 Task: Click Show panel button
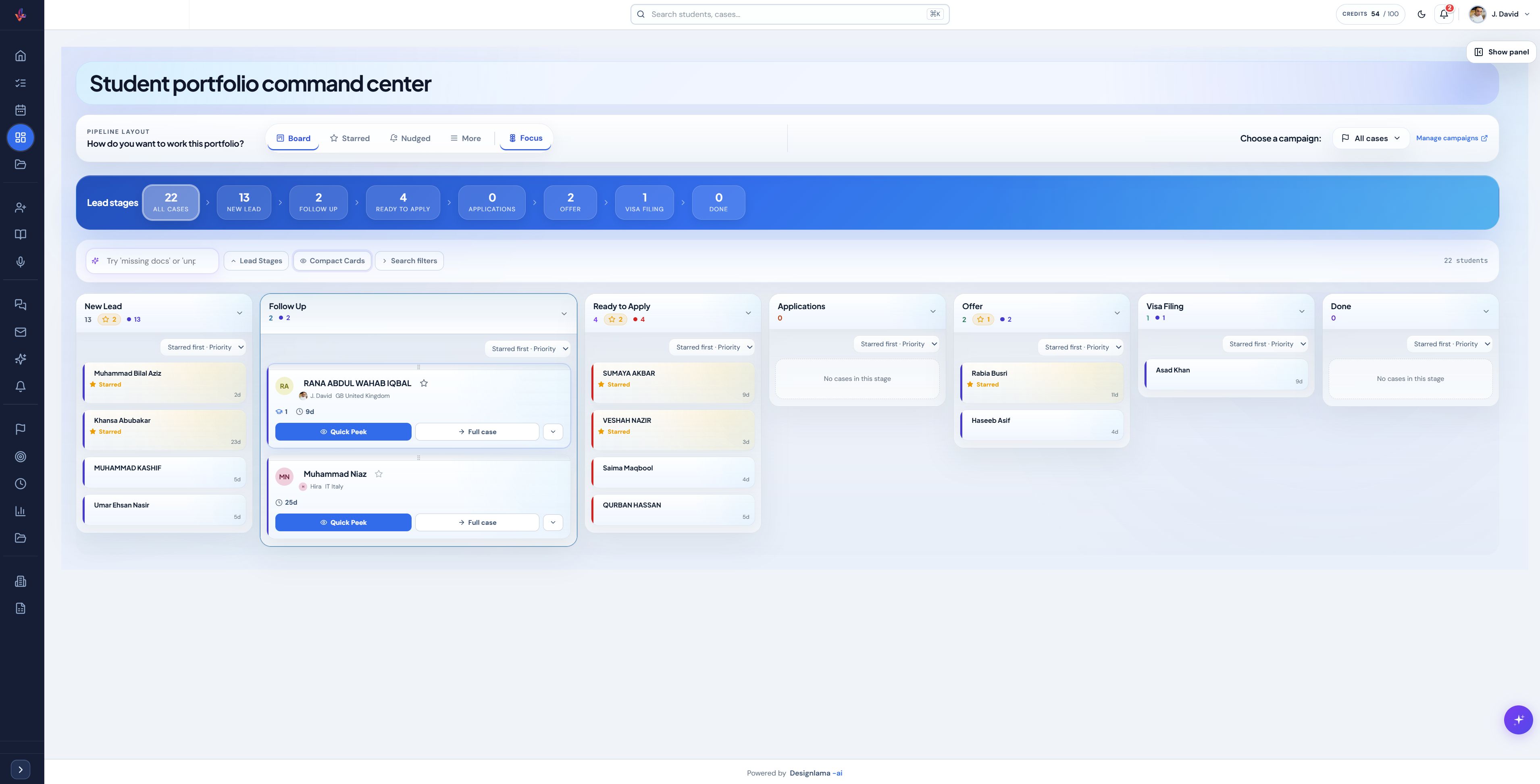pyautogui.click(x=1501, y=52)
